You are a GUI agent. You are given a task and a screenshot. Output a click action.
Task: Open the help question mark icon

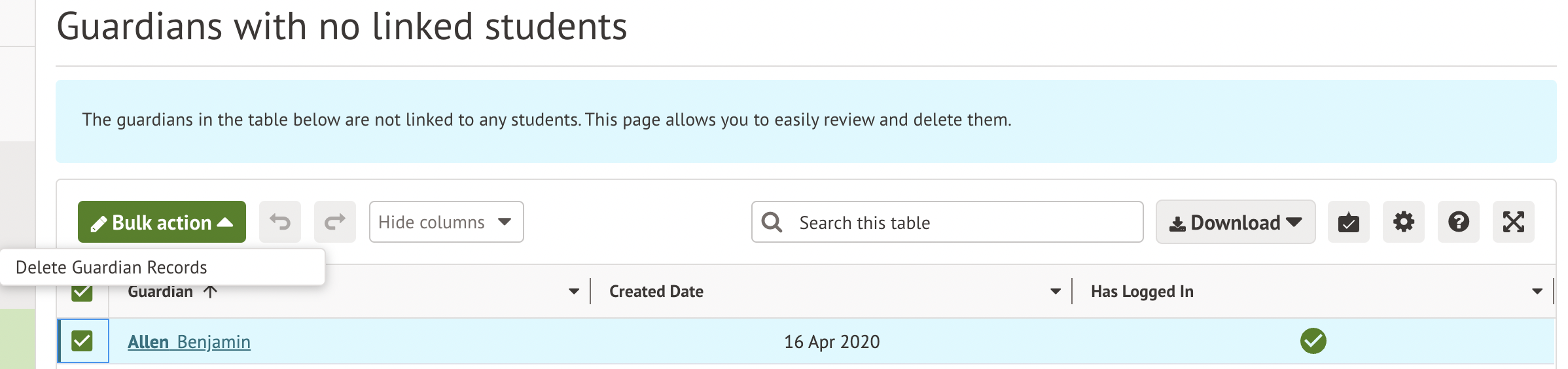(x=1458, y=222)
